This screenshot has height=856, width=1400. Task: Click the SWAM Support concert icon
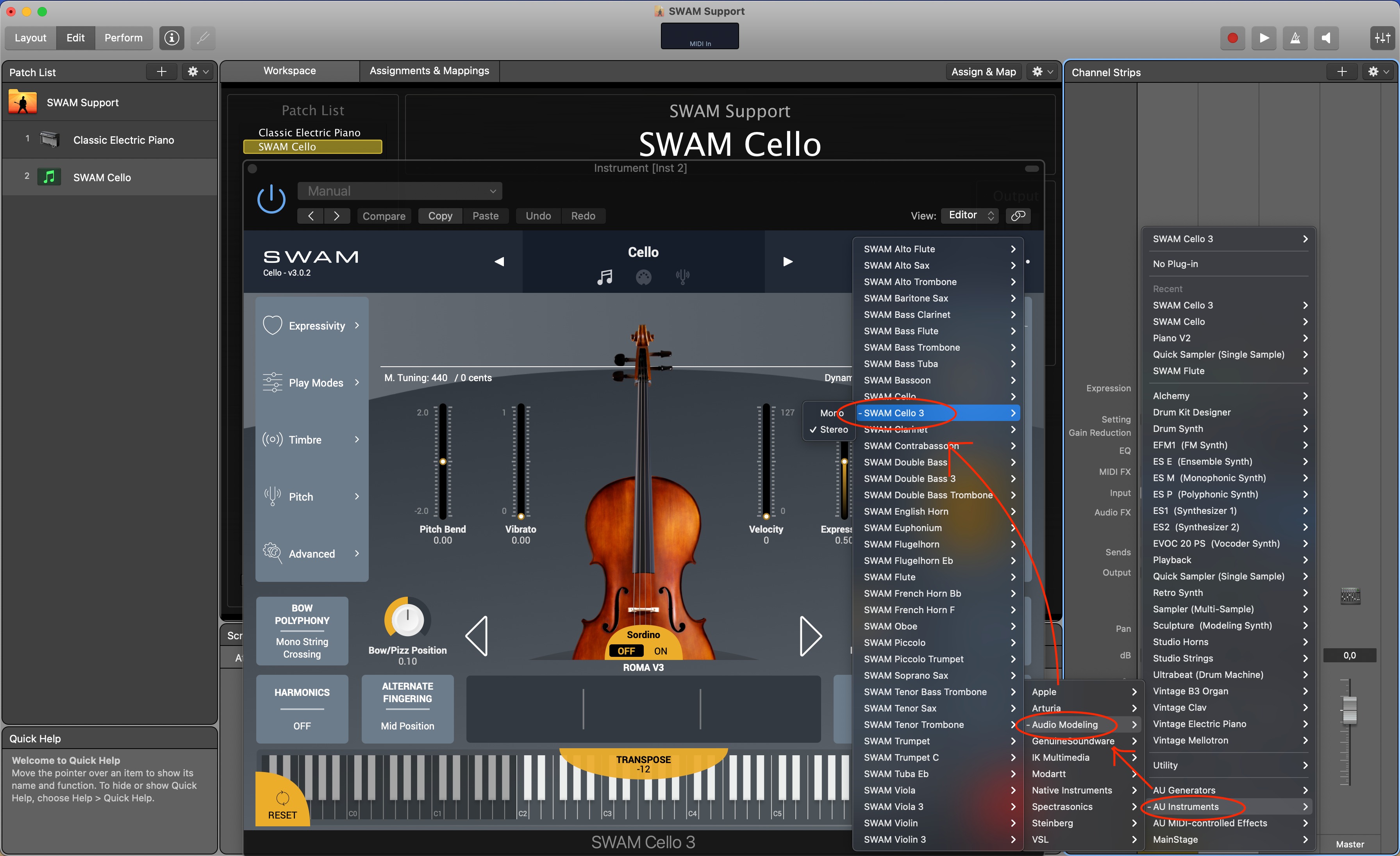tap(23, 102)
